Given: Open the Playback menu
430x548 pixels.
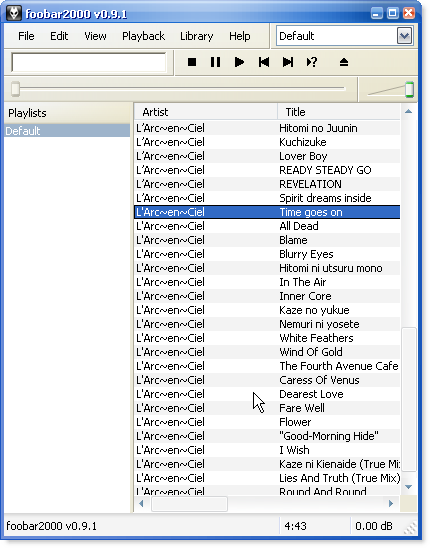Looking at the screenshot, I should coord(143,36).
